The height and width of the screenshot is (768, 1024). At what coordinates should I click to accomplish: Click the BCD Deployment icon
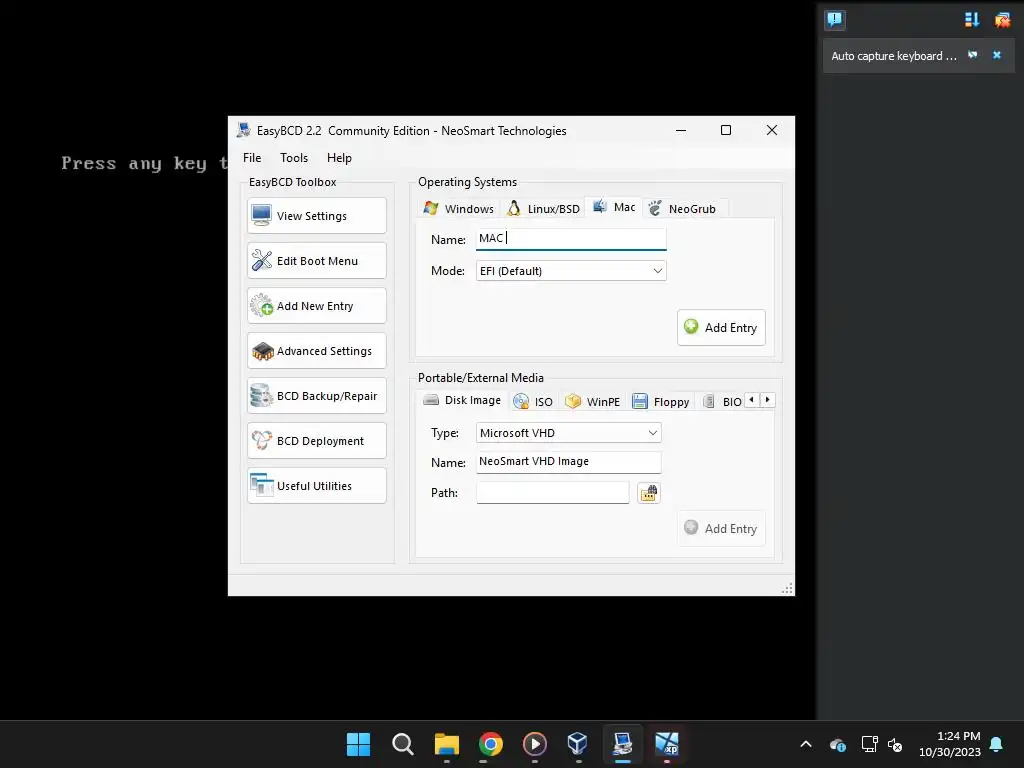(262, 440)
